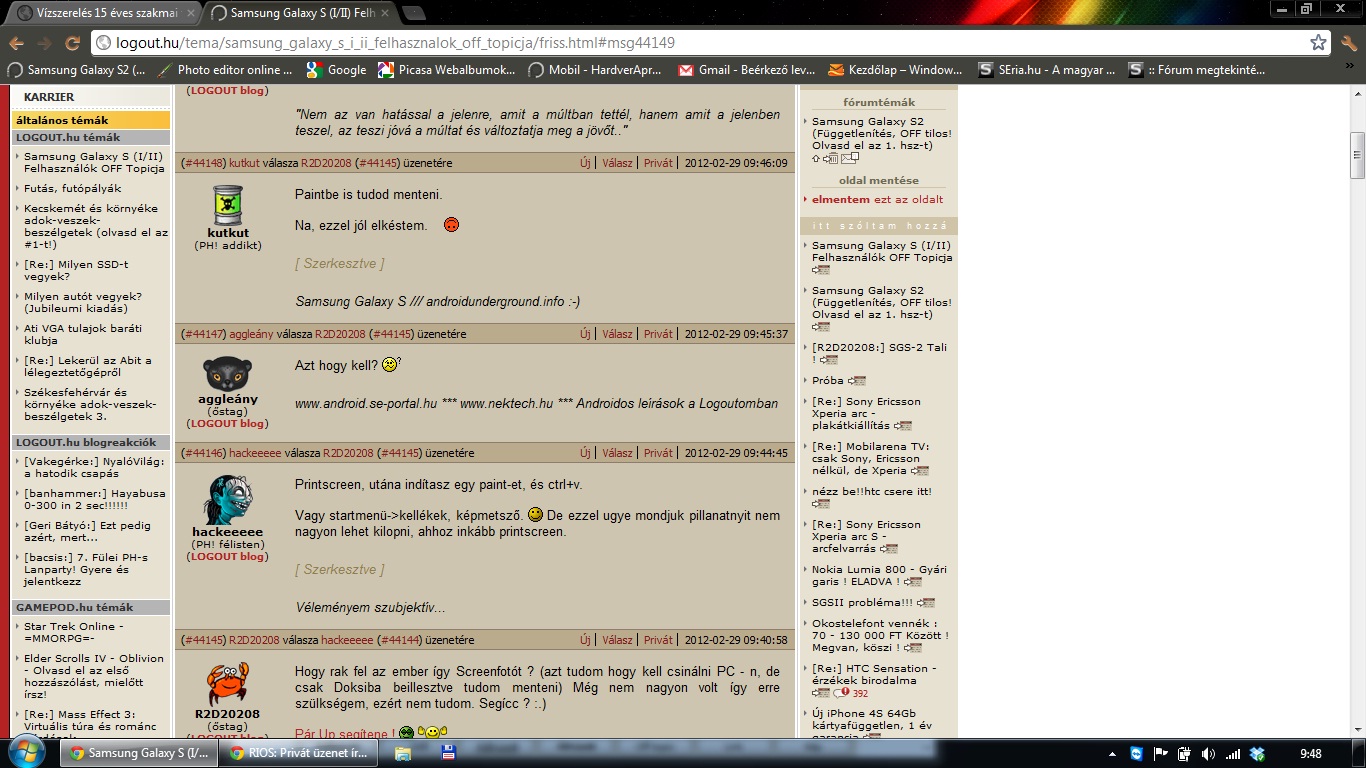
Task: Click LOGOUT blog under hackeeeee's name
Action: [228, 557]
